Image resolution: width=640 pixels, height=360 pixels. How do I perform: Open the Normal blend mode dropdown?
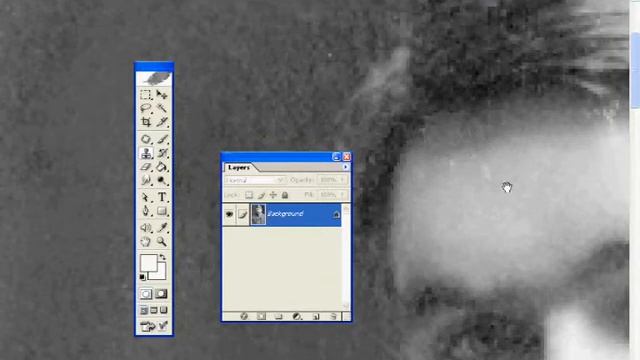pos(255,180)
